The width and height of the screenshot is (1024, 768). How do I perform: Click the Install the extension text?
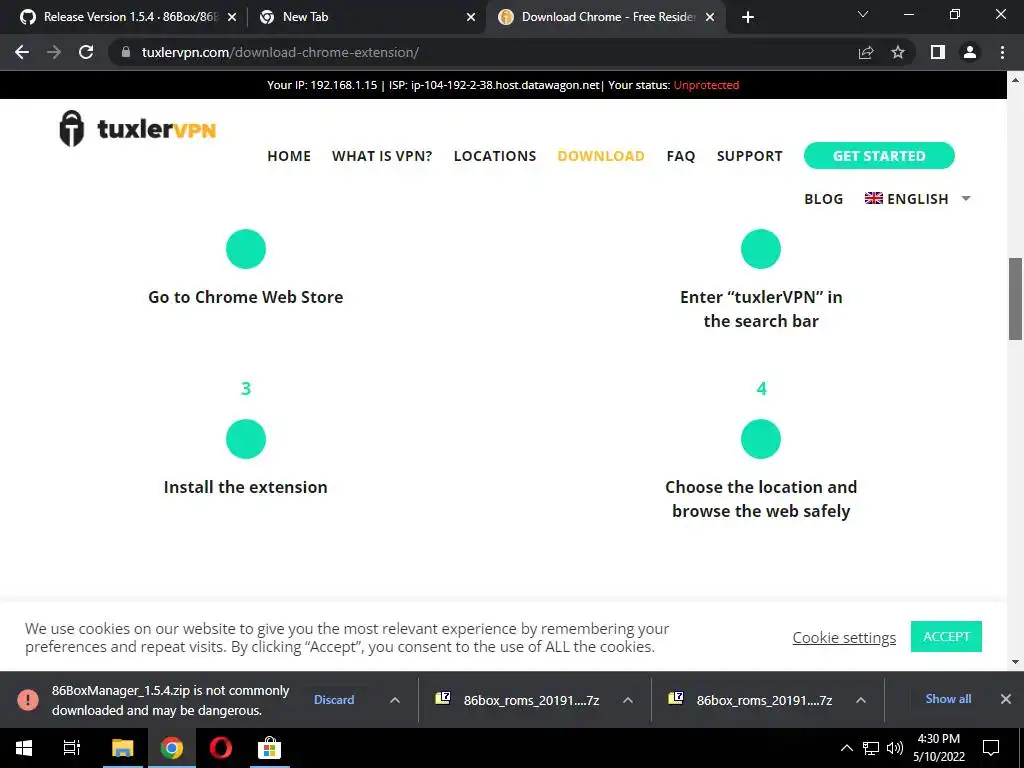[246, 487]
